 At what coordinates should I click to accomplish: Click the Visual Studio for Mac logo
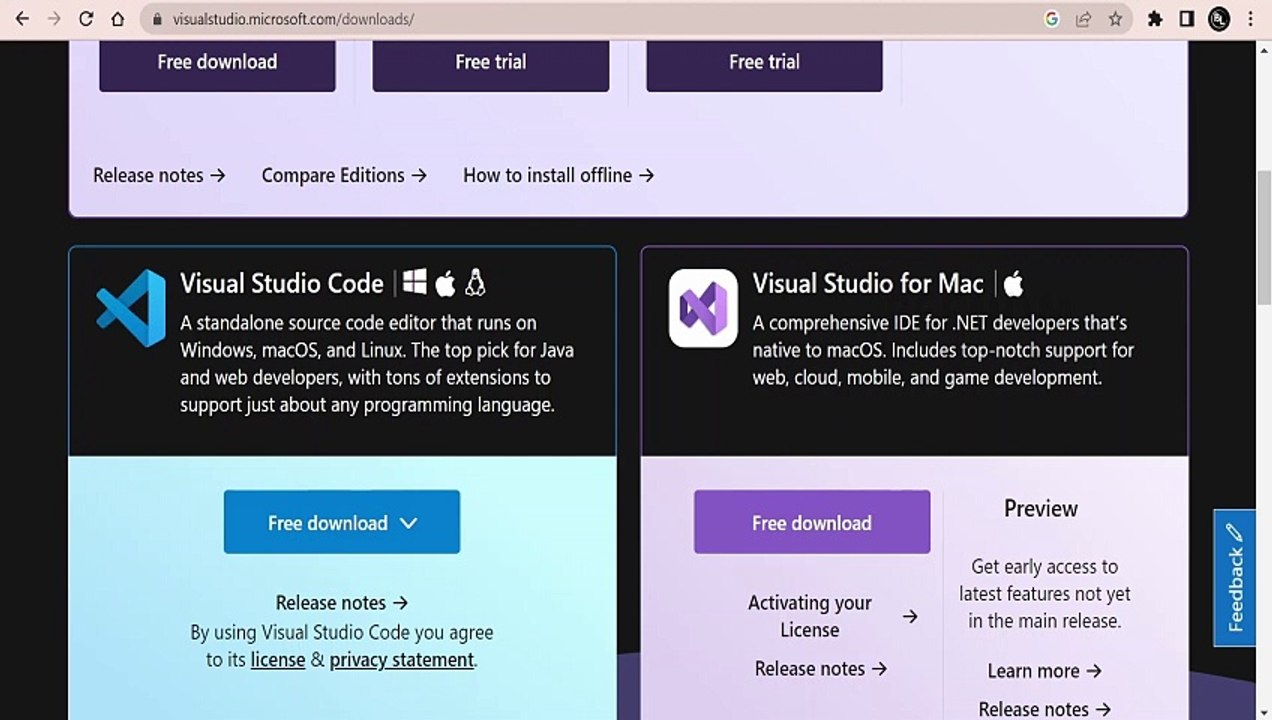(703, 308)
